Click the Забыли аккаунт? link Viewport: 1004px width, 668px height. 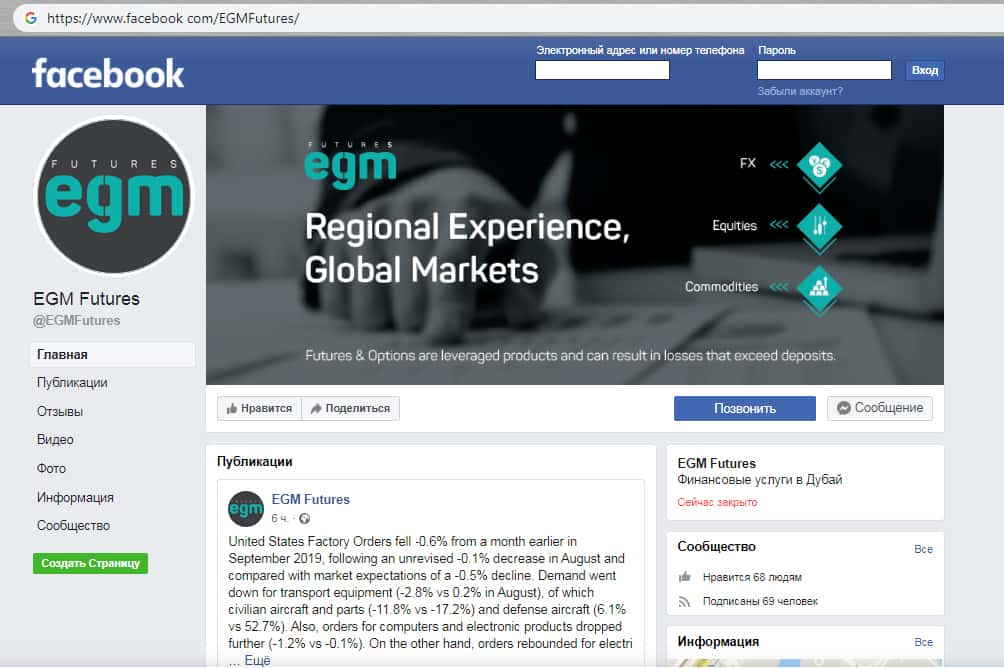[x=800, y=92]
